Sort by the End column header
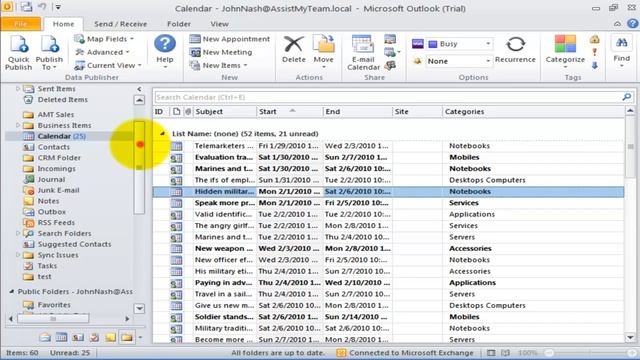This screenshot has height=360, width=640. point(357,111)
